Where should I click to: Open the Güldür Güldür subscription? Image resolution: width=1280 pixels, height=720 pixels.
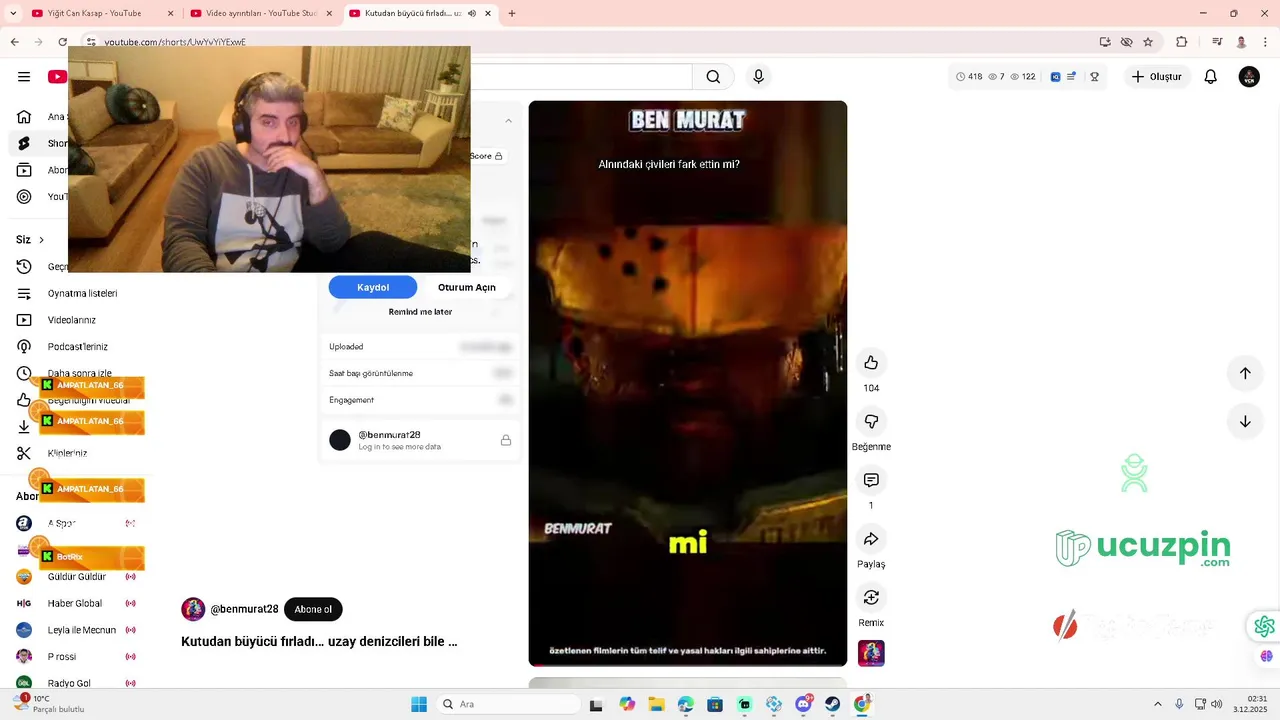[x=77, y=577]
